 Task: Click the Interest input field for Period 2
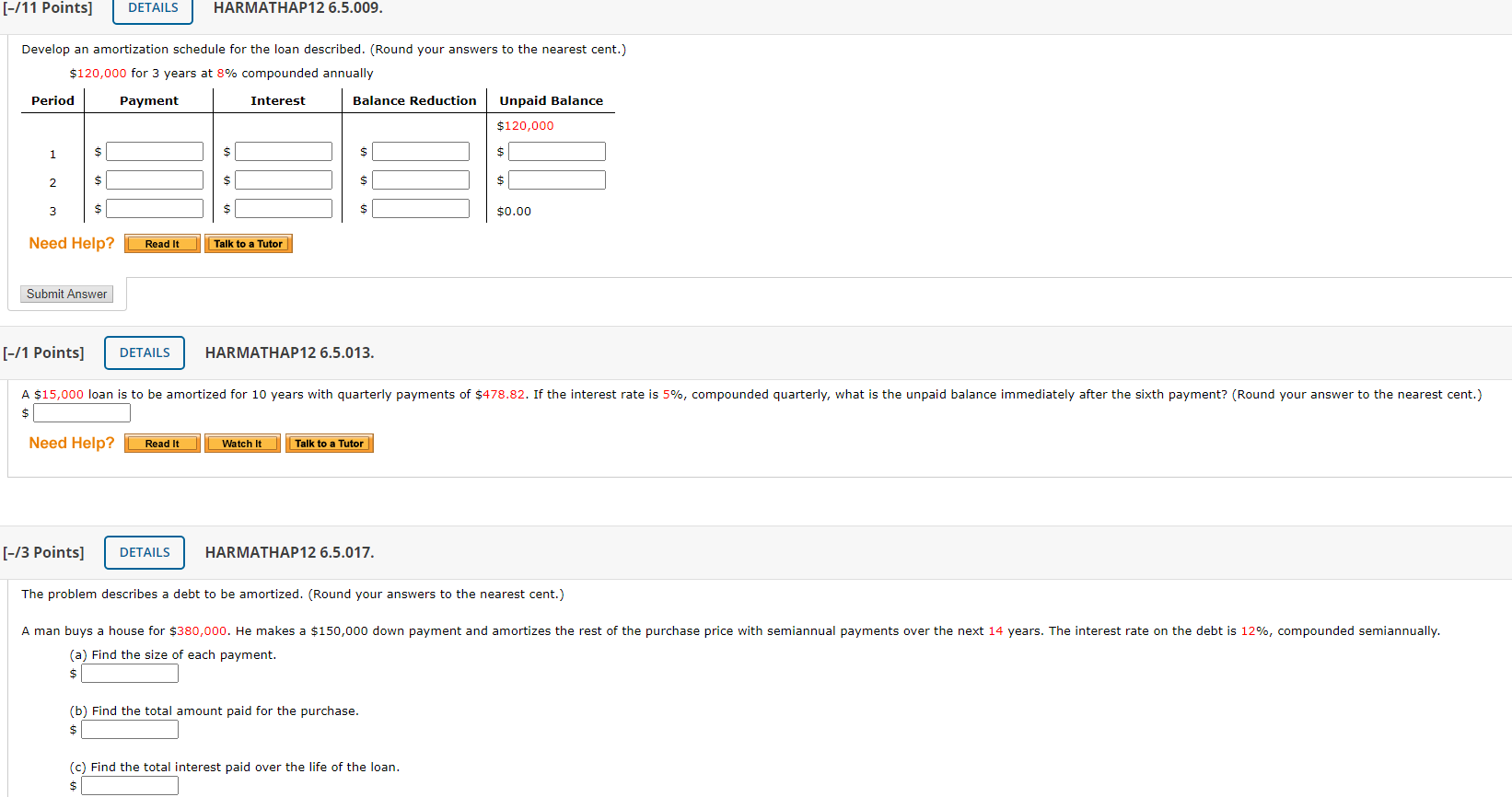[x=283, y=179]
